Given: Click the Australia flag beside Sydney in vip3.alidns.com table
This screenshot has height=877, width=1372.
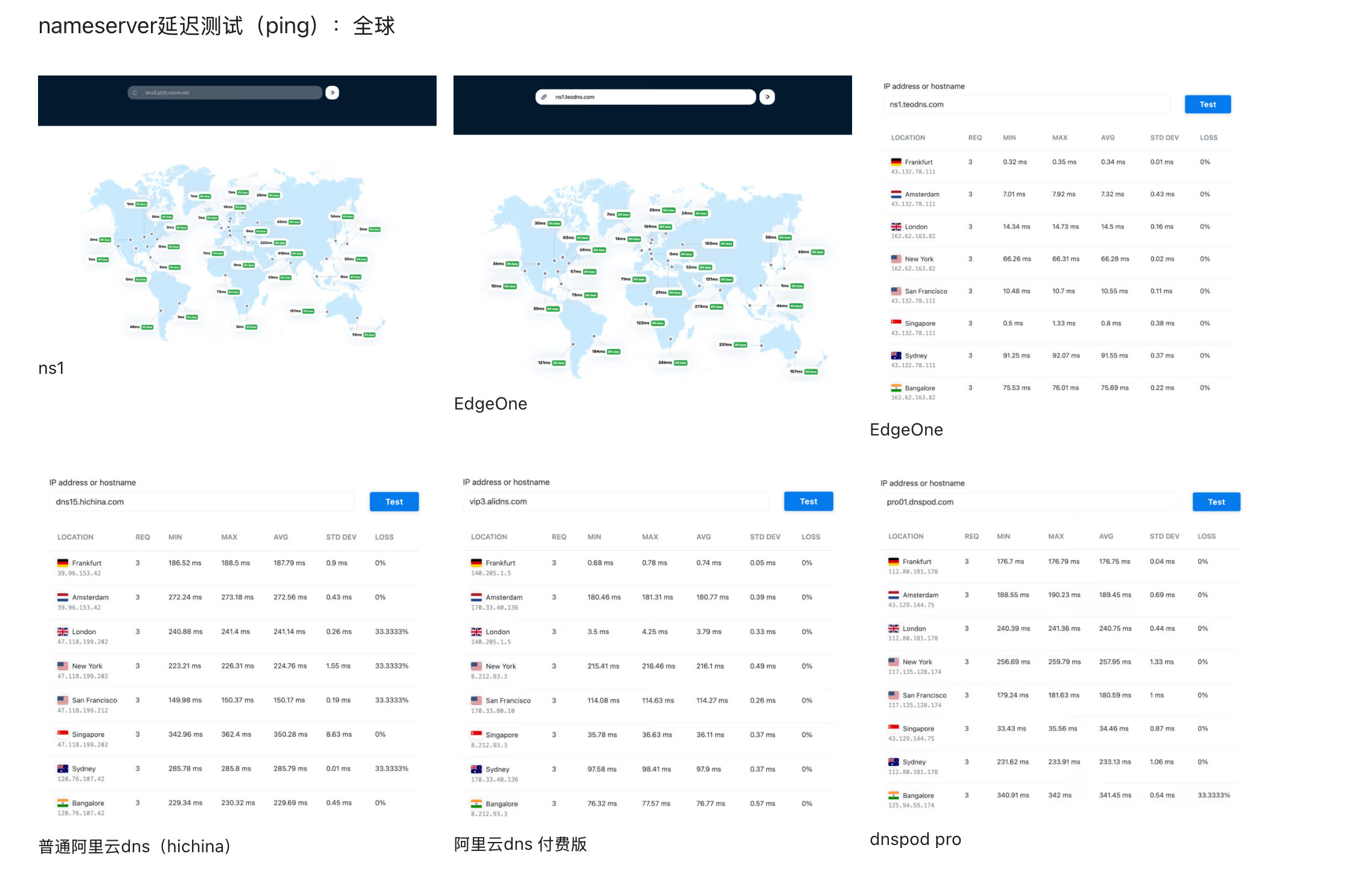Looking at the screenshot, I should click(x=476, y=769).
